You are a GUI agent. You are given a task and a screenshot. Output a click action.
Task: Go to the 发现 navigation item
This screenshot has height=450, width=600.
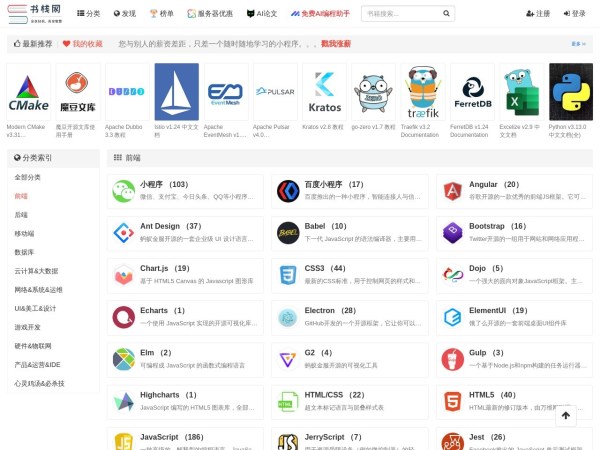[x=123, y=14]
